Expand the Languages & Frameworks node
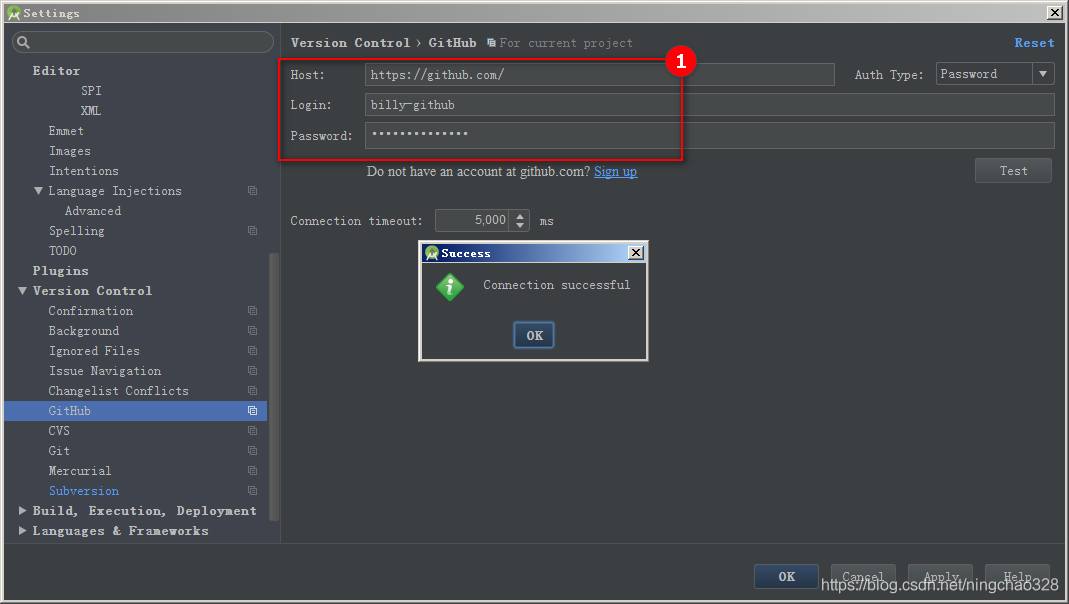Viewport: 1069px width, 604px height. click(22, 530)
